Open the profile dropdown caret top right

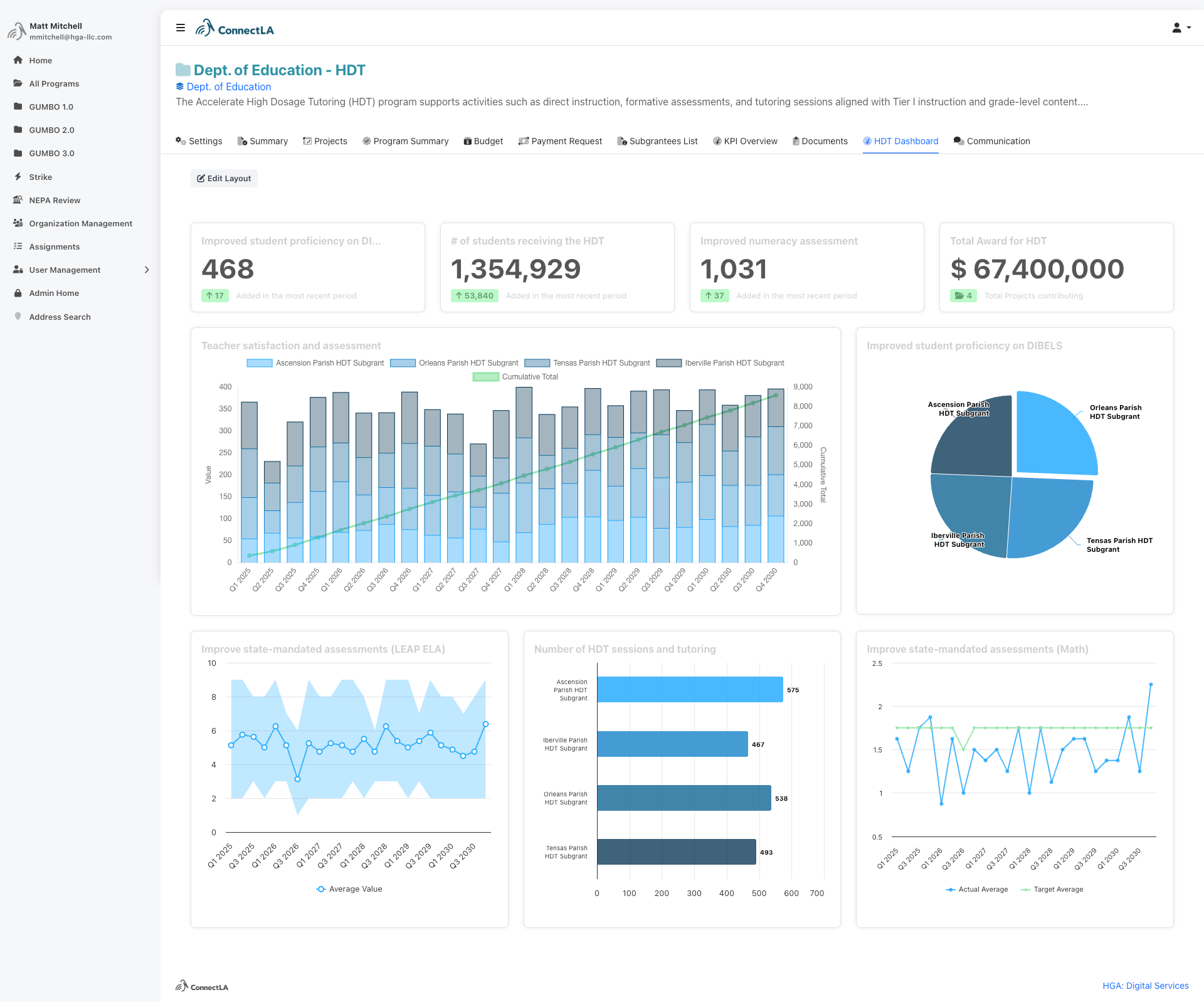coord(1187,29)
